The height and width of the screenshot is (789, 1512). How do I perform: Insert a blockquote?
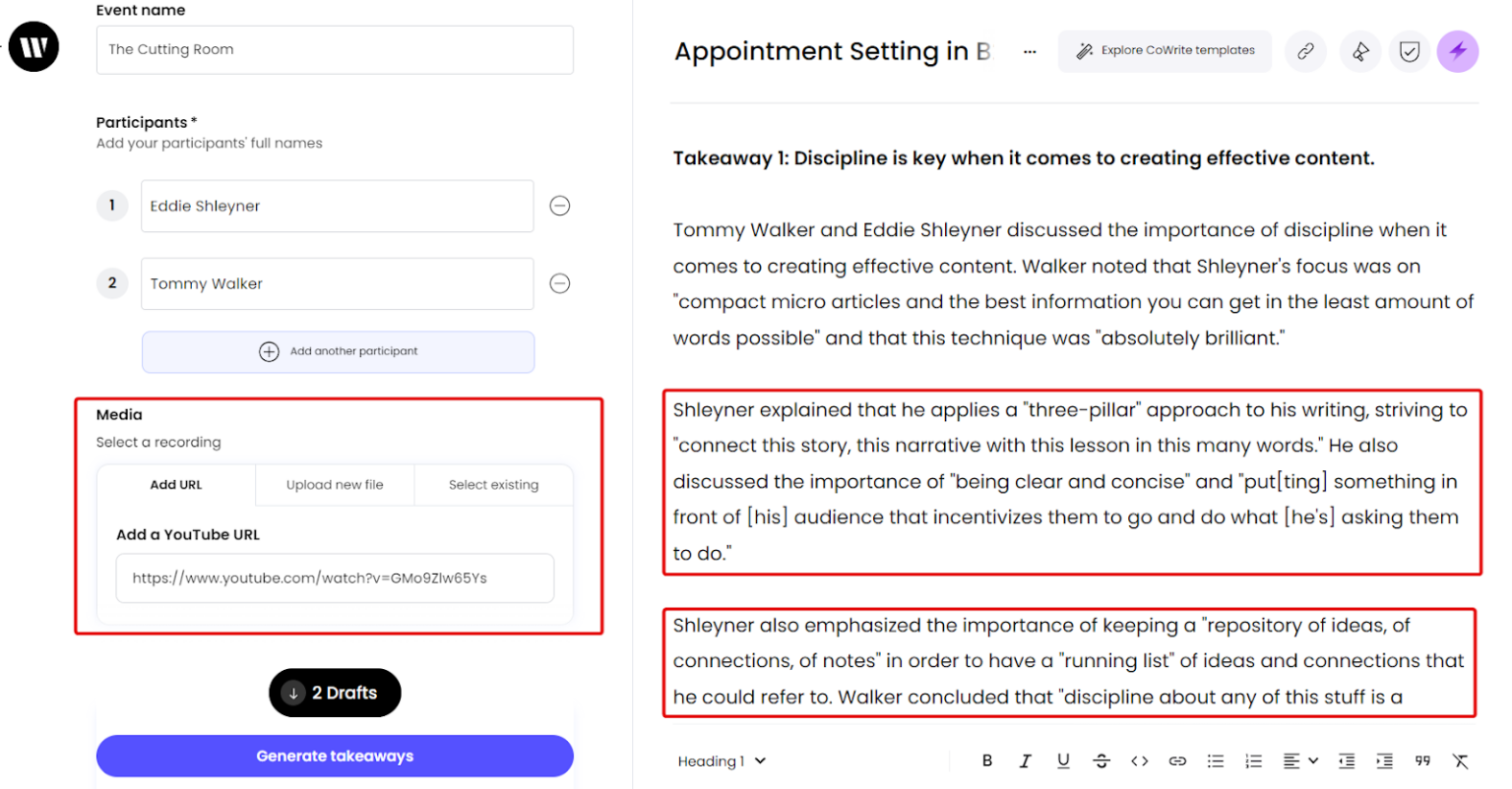pos(1422,760)
